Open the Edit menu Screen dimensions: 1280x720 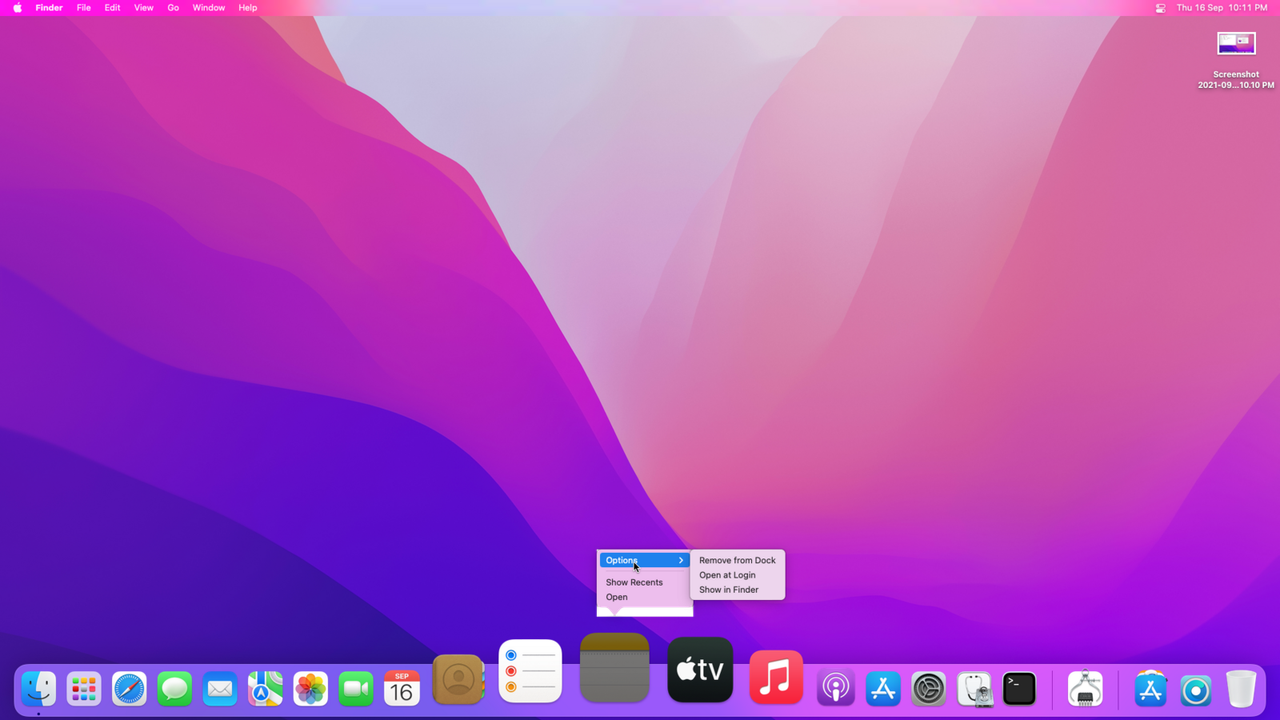pyautogui.click(x=113, y=8)
